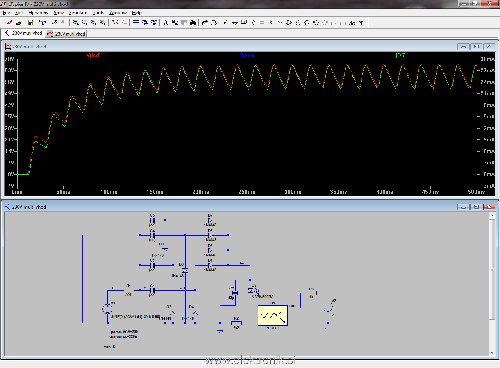Start simulation with the Run icon

[54, 22]
